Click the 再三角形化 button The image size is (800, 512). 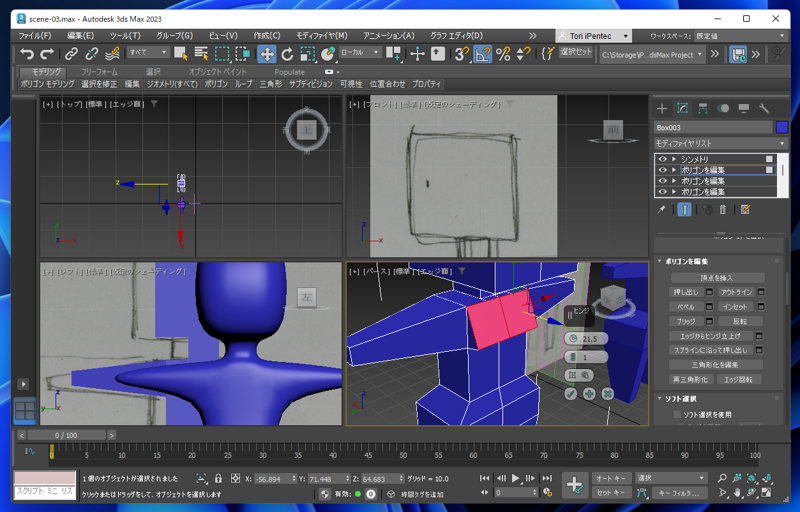pyautogui.click(x=690, y=379)
